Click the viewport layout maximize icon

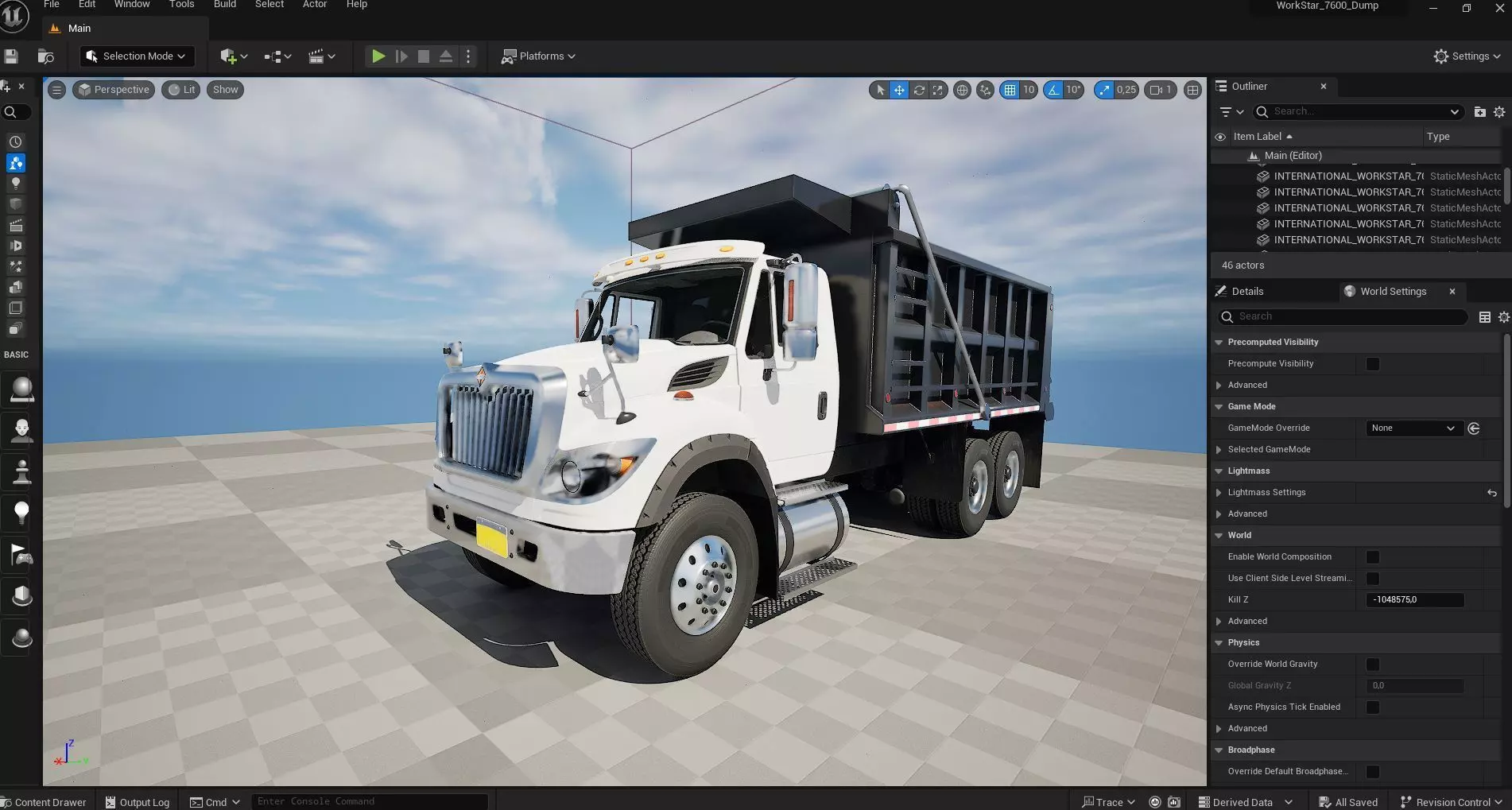[1192, 90]
